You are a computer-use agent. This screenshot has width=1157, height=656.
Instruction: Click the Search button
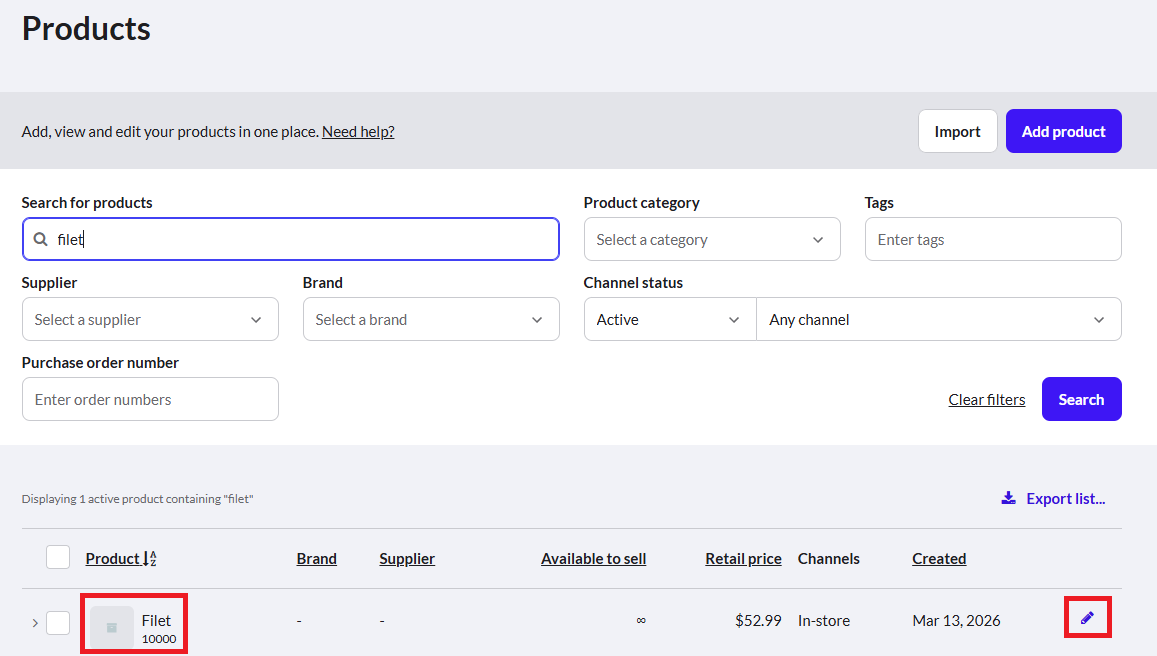1081,399
